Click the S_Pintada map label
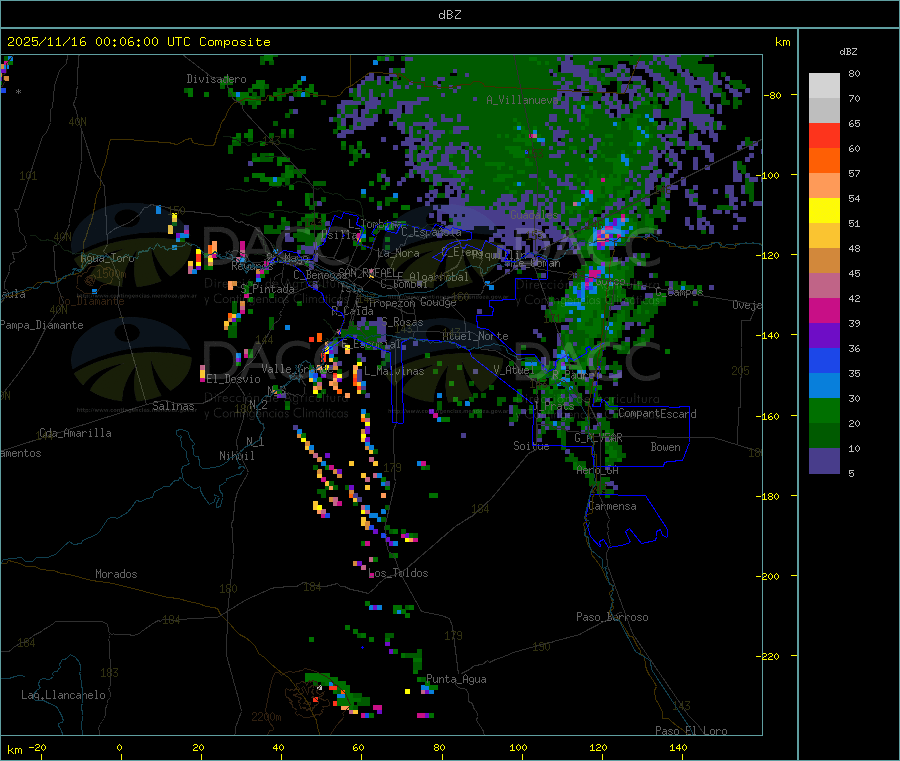The image size is (900, 761). [267, 289]
